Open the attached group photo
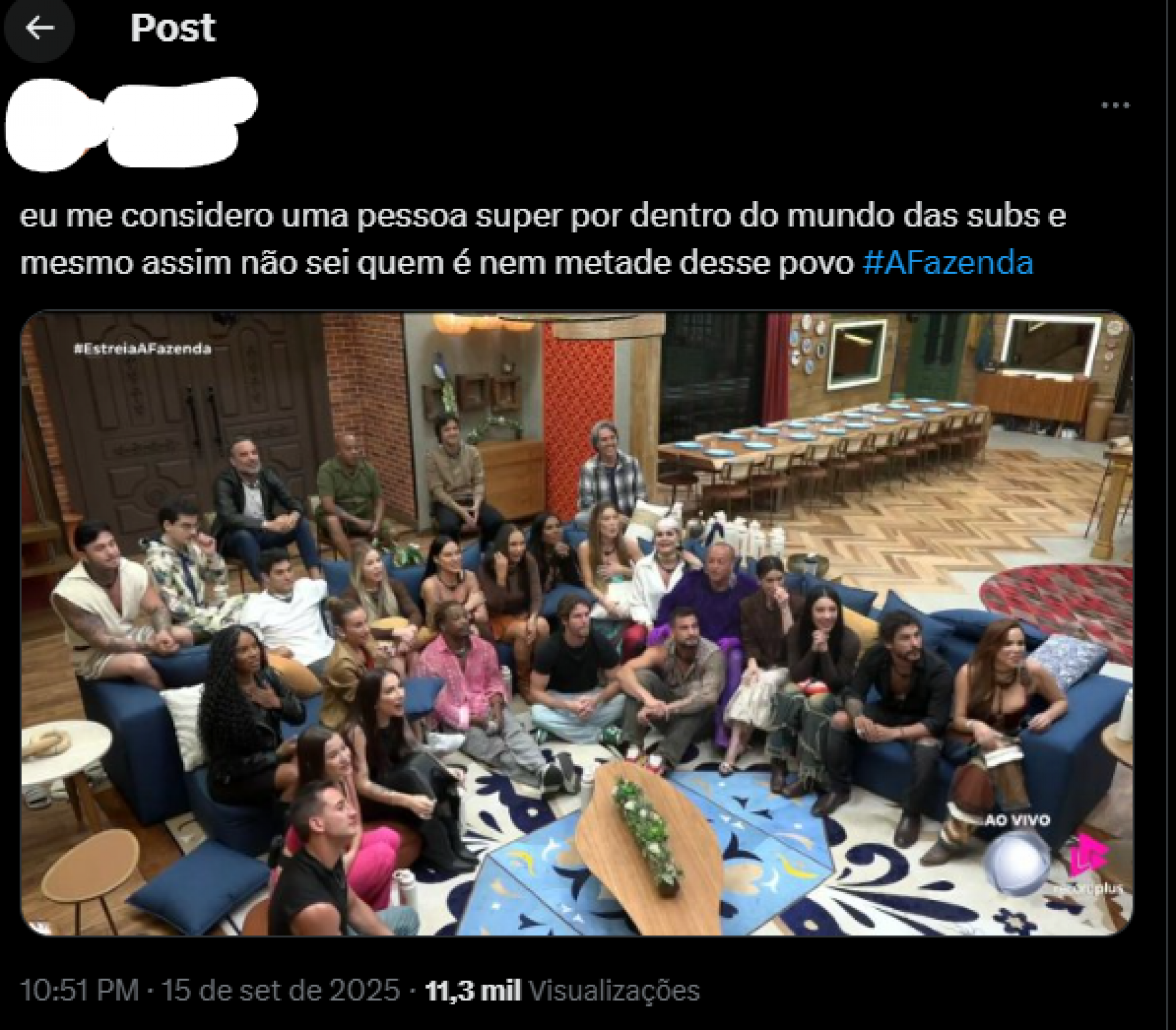This screenshot has width=1176, height=1030. [x=577, y=624]
